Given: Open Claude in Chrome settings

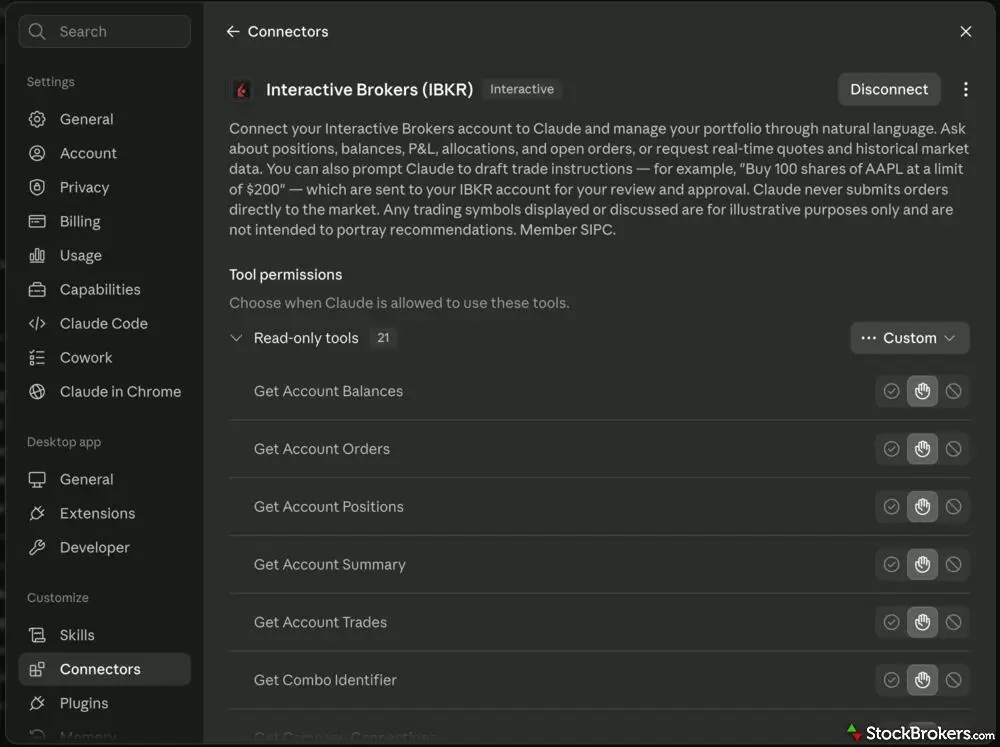Looking at the screenshot, I should click(x=105, y=392).
